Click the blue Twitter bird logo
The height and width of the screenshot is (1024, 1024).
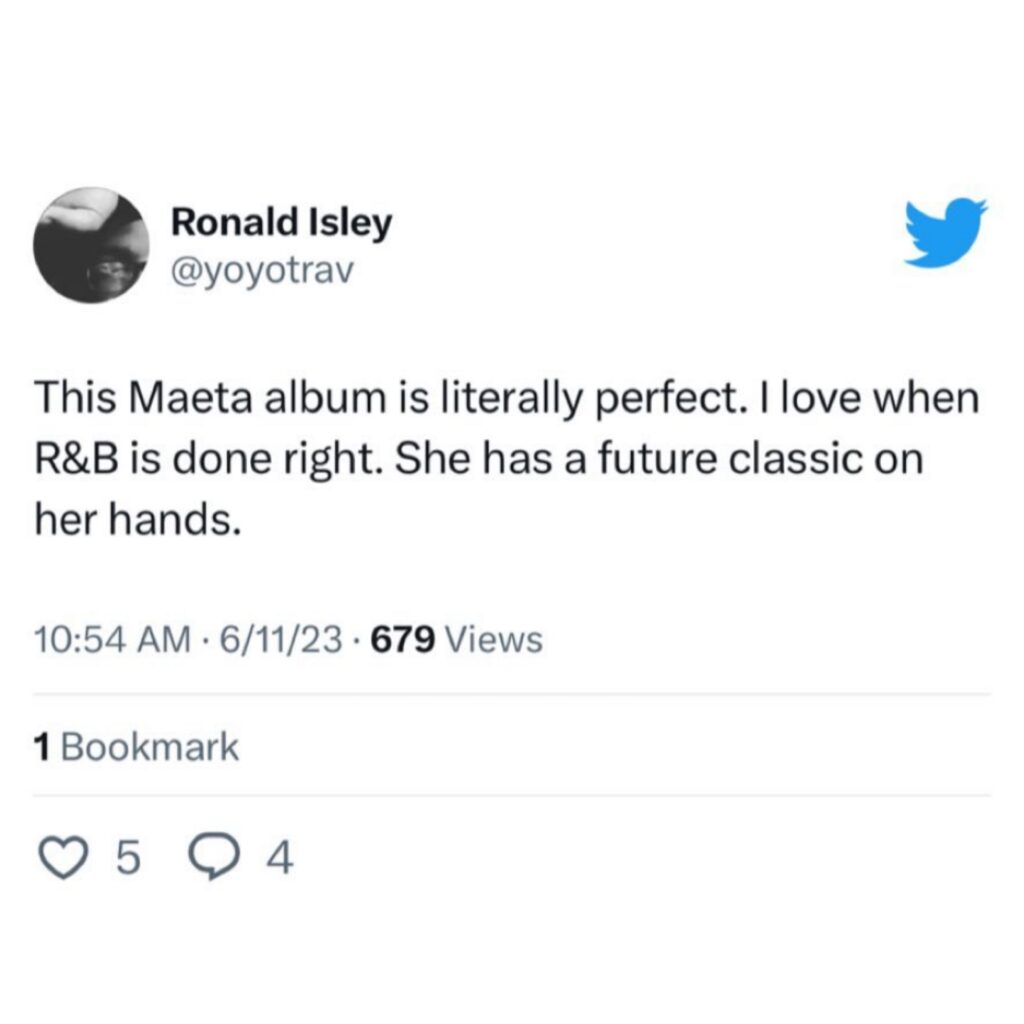pyautogui.click(x=946, y=232)
